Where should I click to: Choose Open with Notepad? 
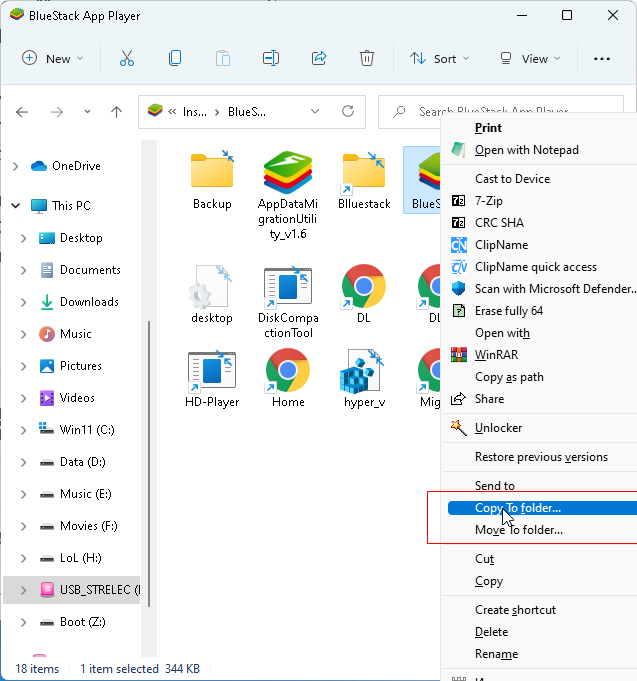(526, 150)
